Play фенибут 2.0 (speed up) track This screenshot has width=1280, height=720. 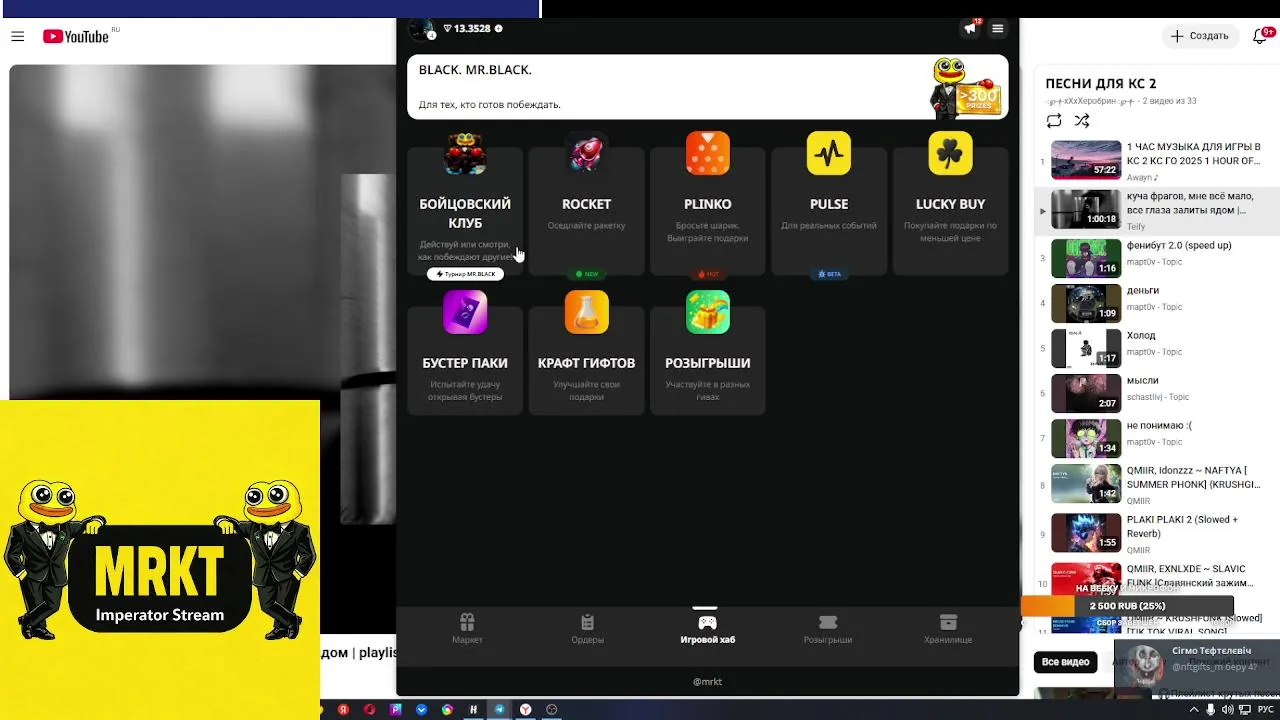(1157, 257)
